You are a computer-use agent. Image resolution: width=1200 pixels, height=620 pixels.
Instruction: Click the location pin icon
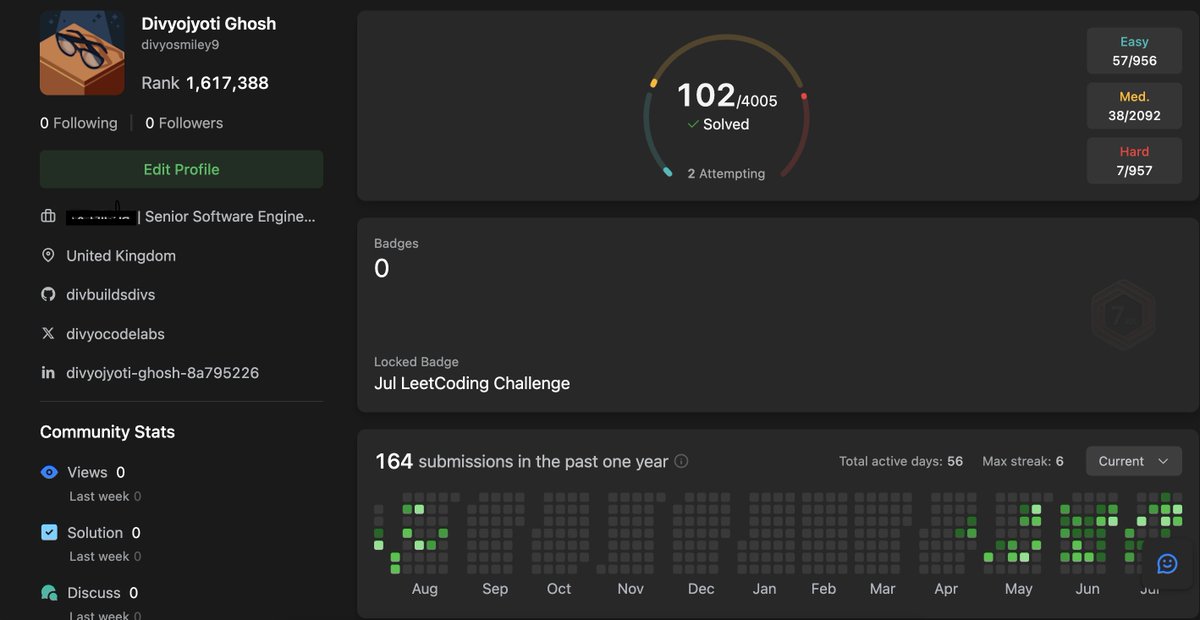[48, 256]
